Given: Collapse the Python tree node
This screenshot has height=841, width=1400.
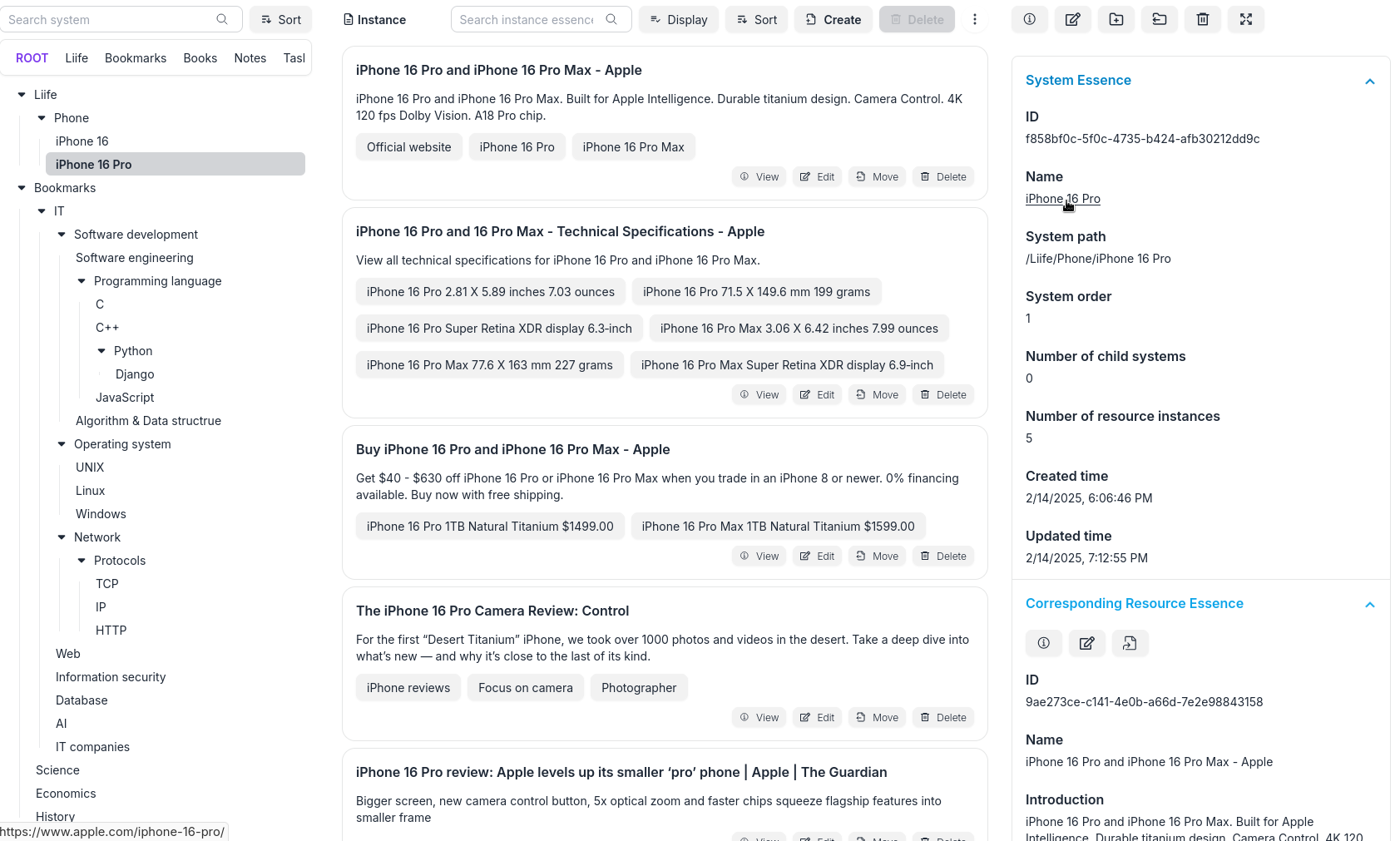Looking at the screenshot, I should (101, 351).
